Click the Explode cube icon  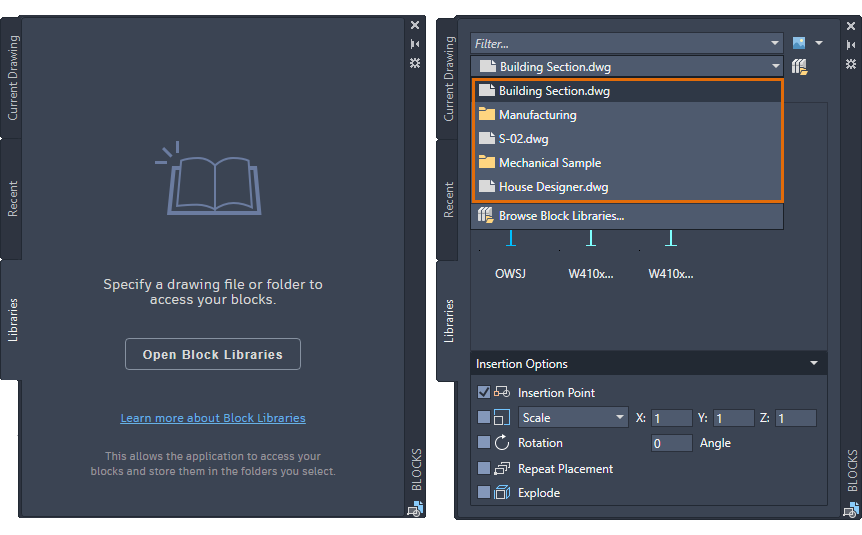coord(502,492)
